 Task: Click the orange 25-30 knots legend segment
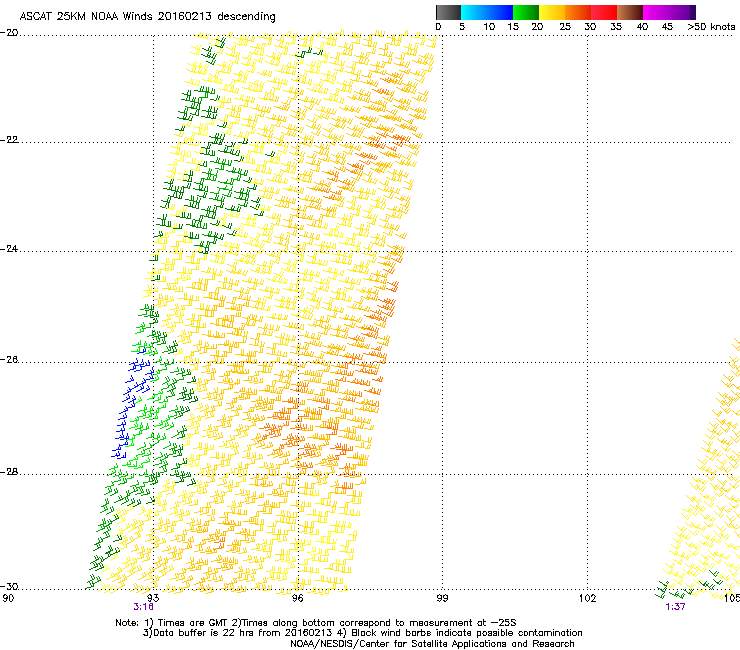[x=578, y=12]
